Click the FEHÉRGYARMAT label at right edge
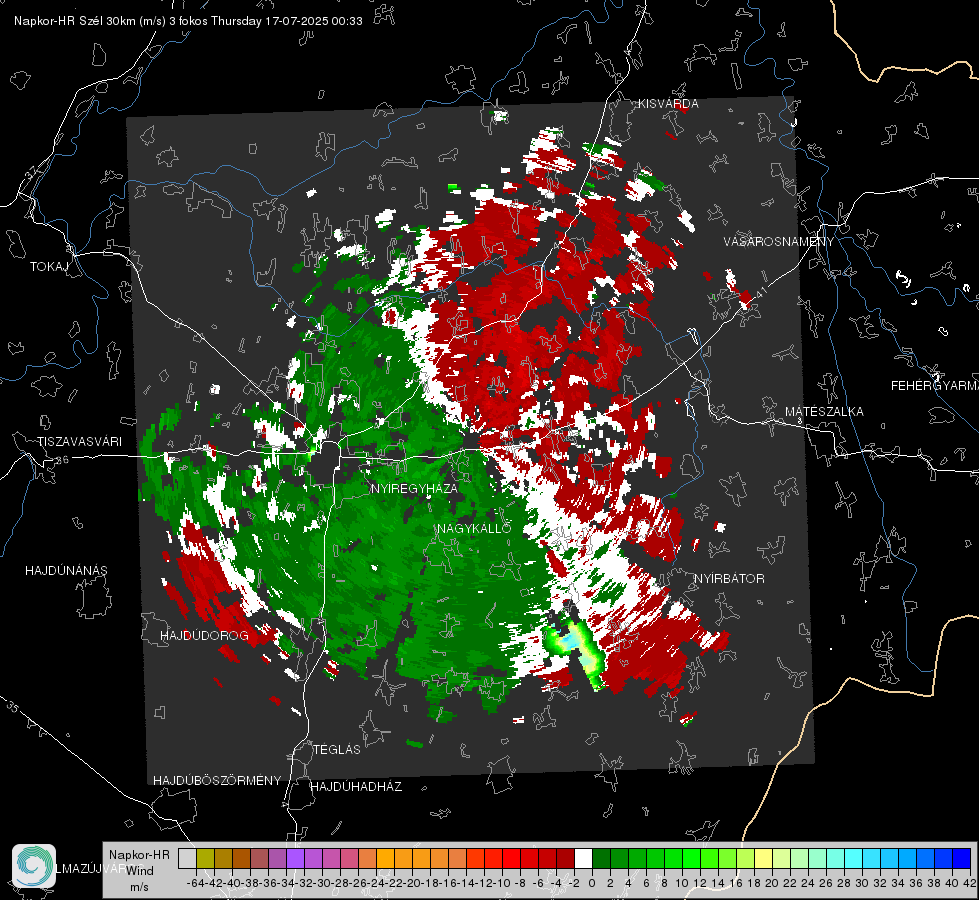The image size is (979, 900). [x=935, y=386]
